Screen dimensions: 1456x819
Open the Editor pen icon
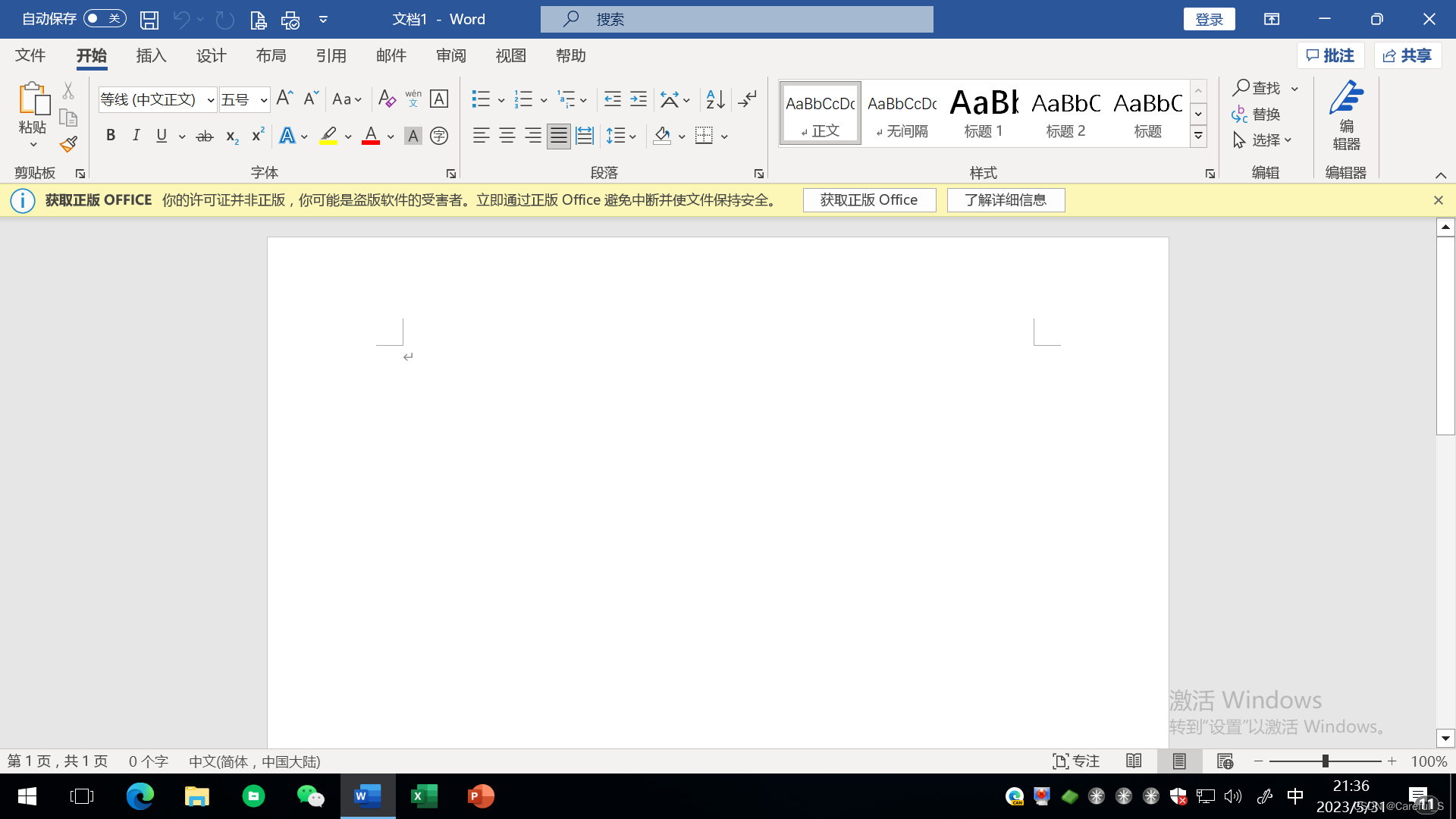click(x=1346, y=114)
